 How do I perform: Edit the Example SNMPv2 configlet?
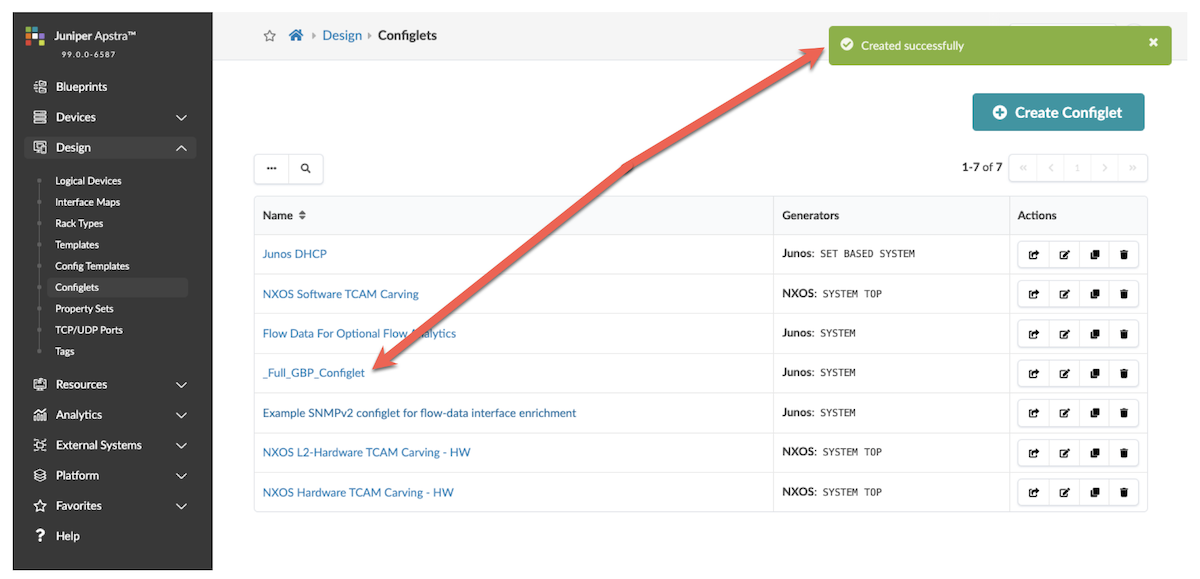[1064, 413]
